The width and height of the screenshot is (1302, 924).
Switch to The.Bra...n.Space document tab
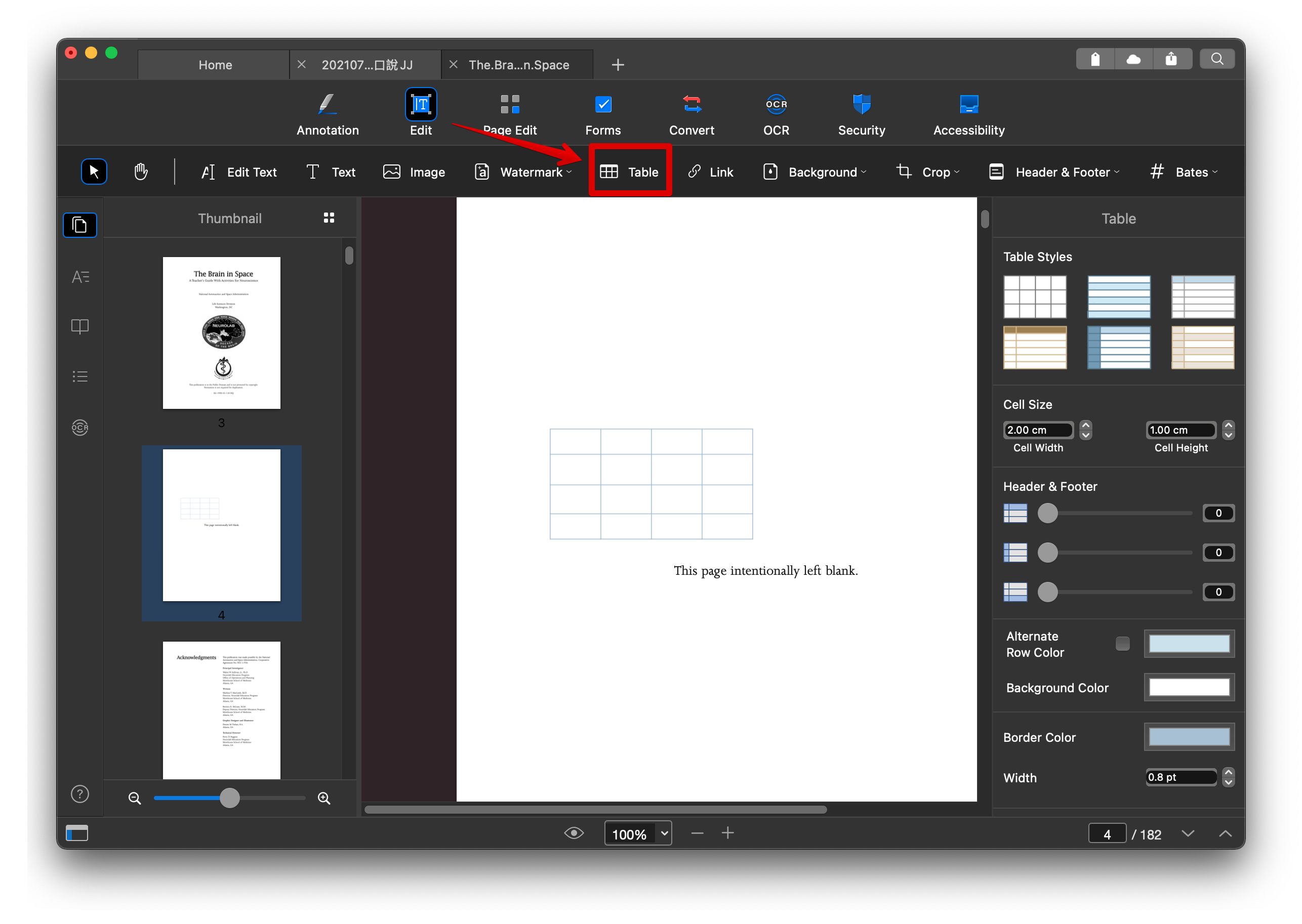518,65
